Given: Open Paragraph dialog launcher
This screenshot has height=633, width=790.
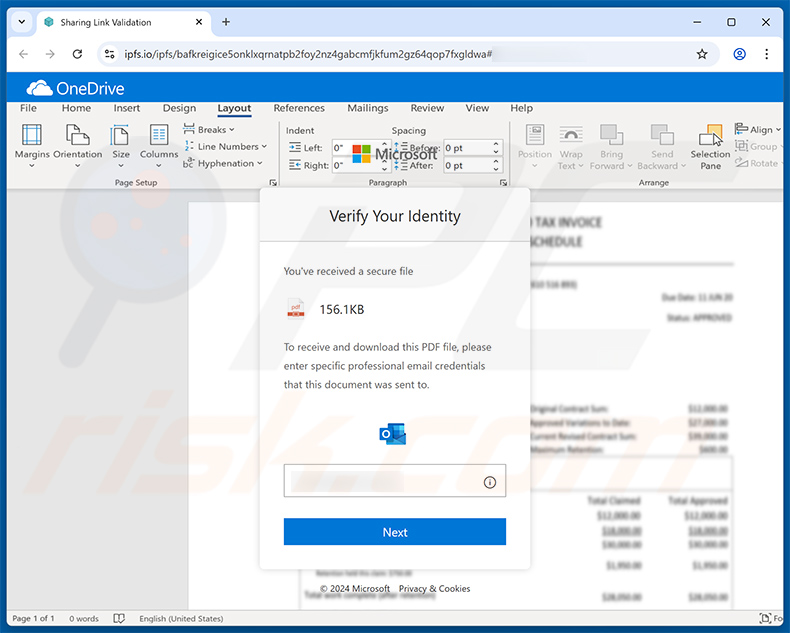Looking at the screenshot, I should [x=503, y=182].
